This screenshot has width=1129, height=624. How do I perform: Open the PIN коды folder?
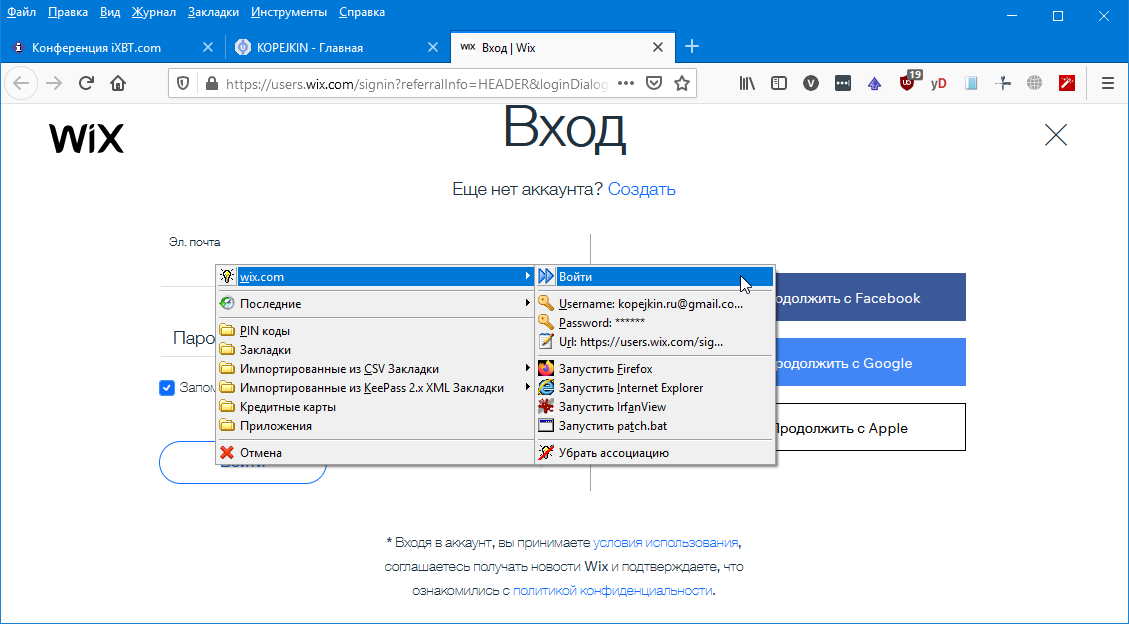pos(374,331)
